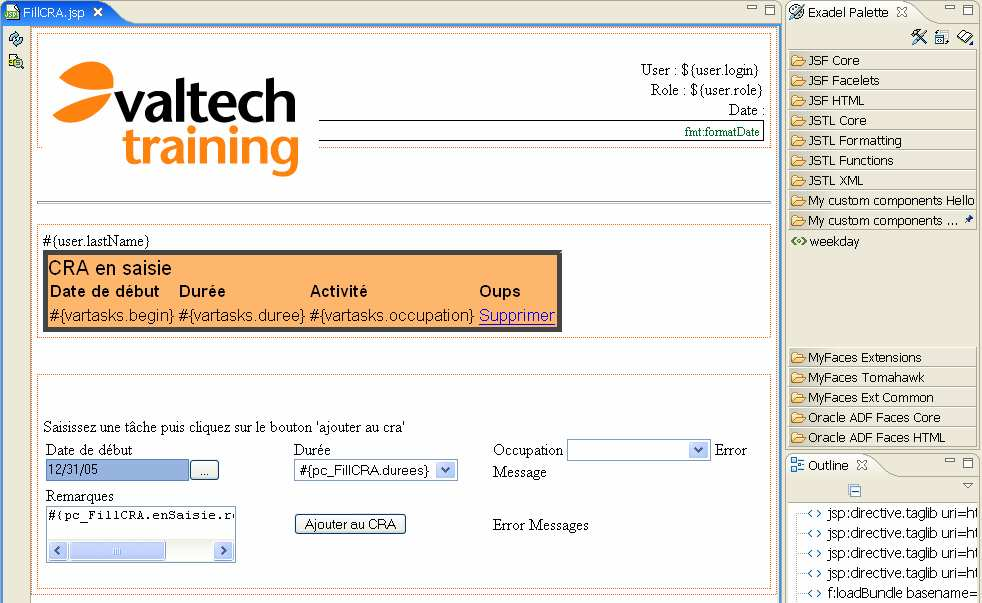The image size is (982, 603).
Task: Click the Collapse All icon in Outline
Action: (x=855, y=490)
